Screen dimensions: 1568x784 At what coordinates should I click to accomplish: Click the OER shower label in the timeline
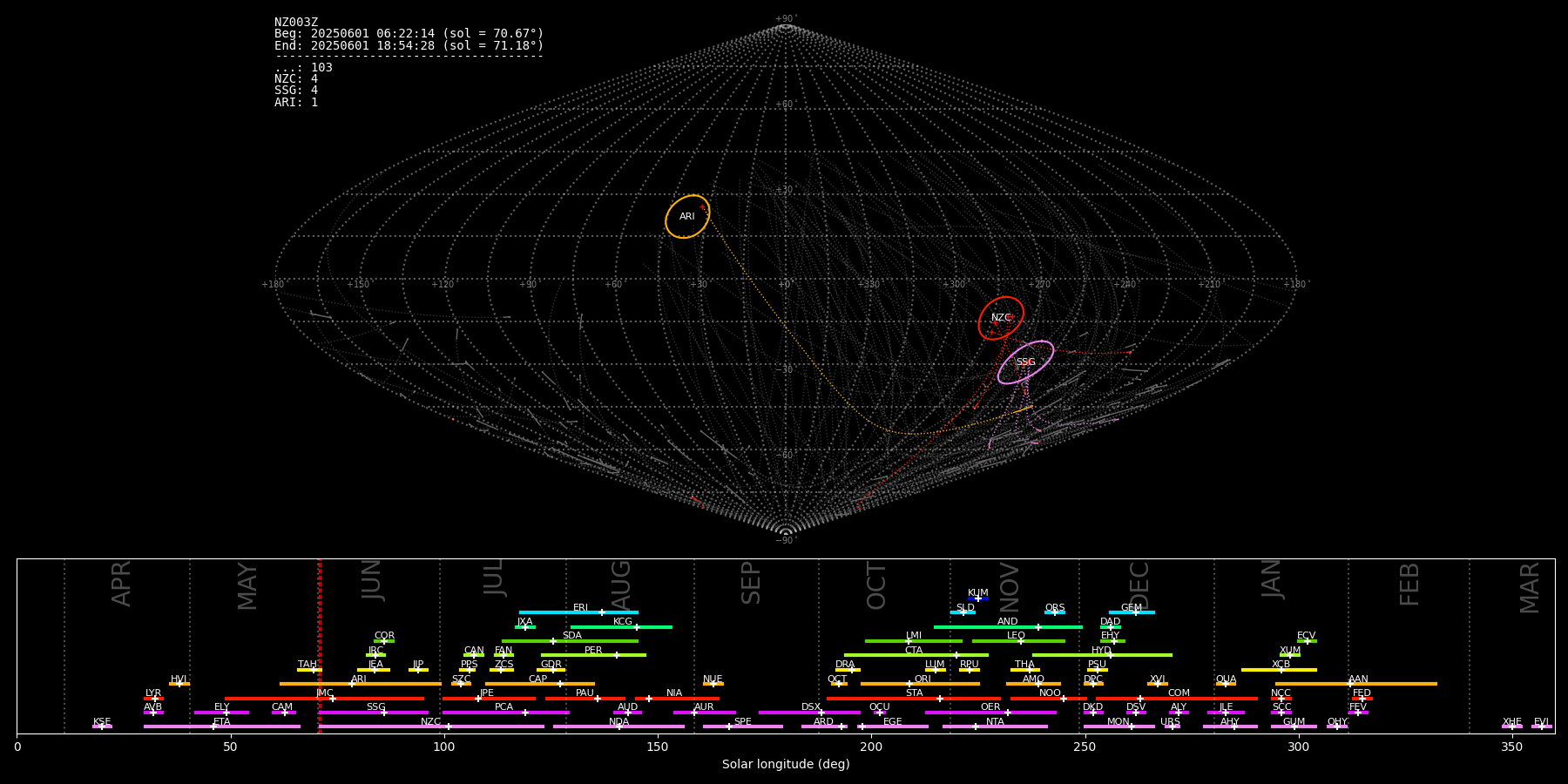(990, 707)
